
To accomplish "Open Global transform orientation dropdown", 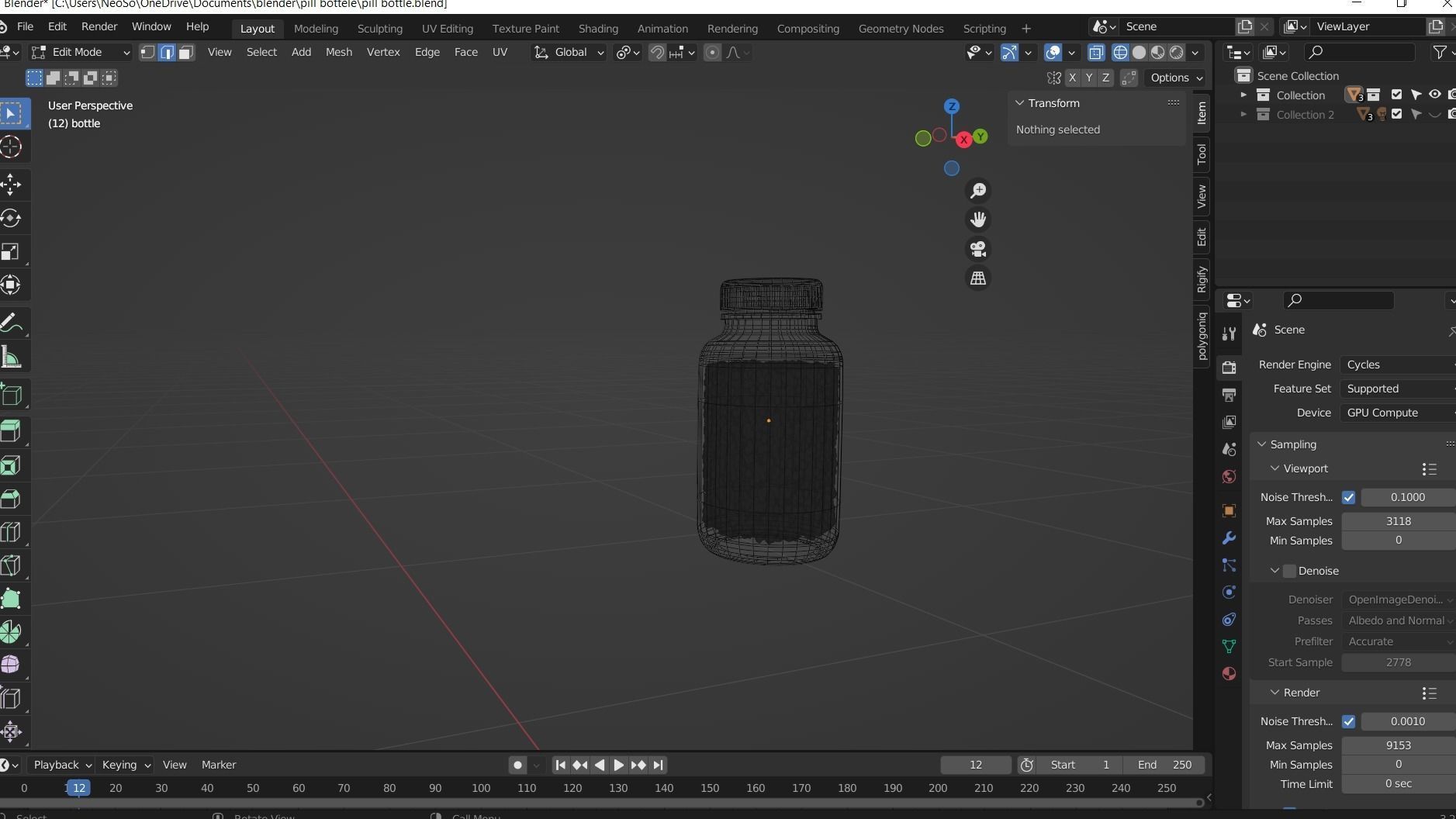I will coord(569,52).
